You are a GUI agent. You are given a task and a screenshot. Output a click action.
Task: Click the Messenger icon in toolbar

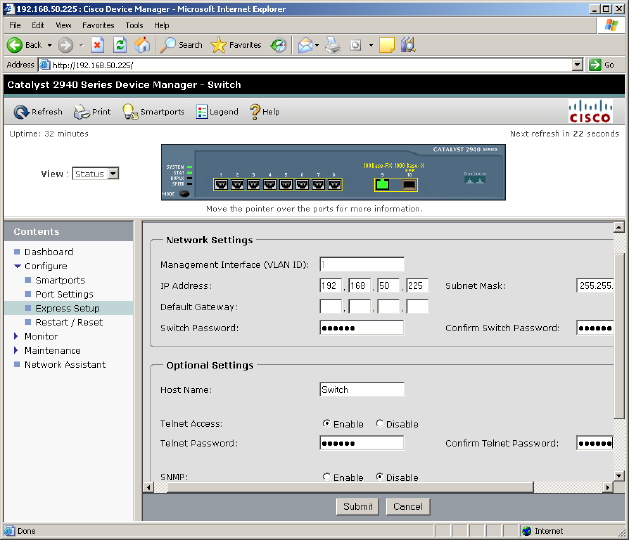[408, 45]
